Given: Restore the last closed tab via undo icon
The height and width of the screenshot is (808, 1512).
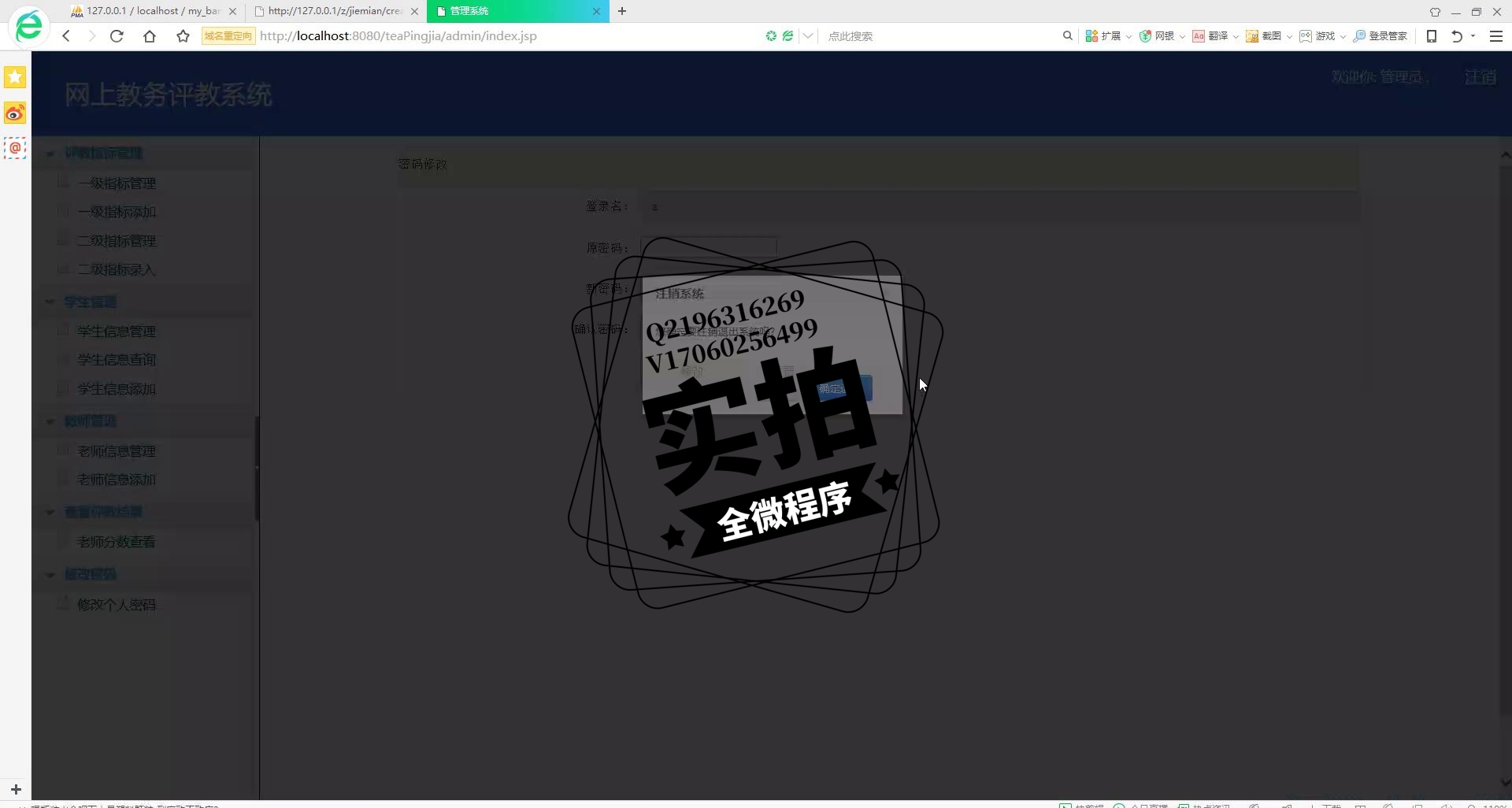Looking at the screenshot, I should tap(1457, 36).
